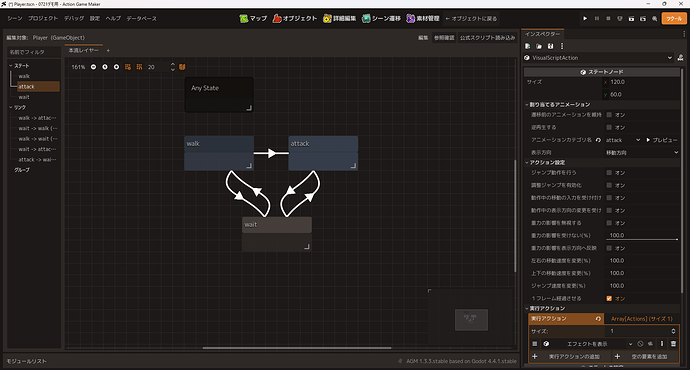Switch to the Map tab

253,18
